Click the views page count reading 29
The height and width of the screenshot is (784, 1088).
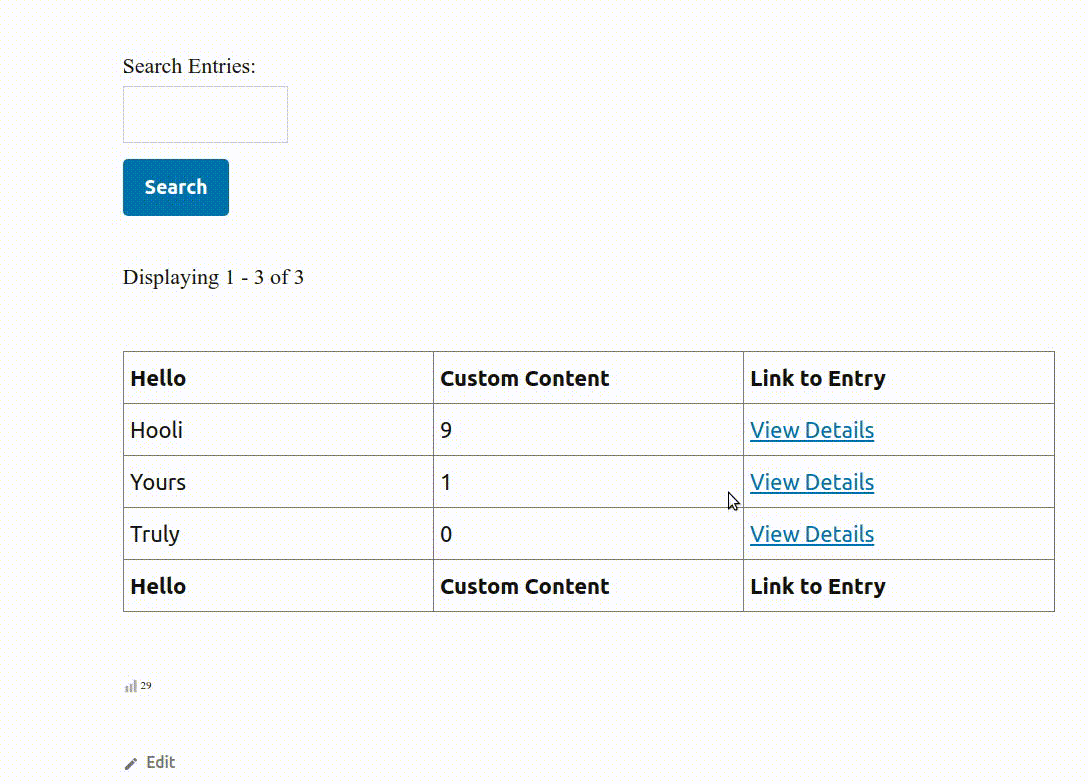coord(145,685)
